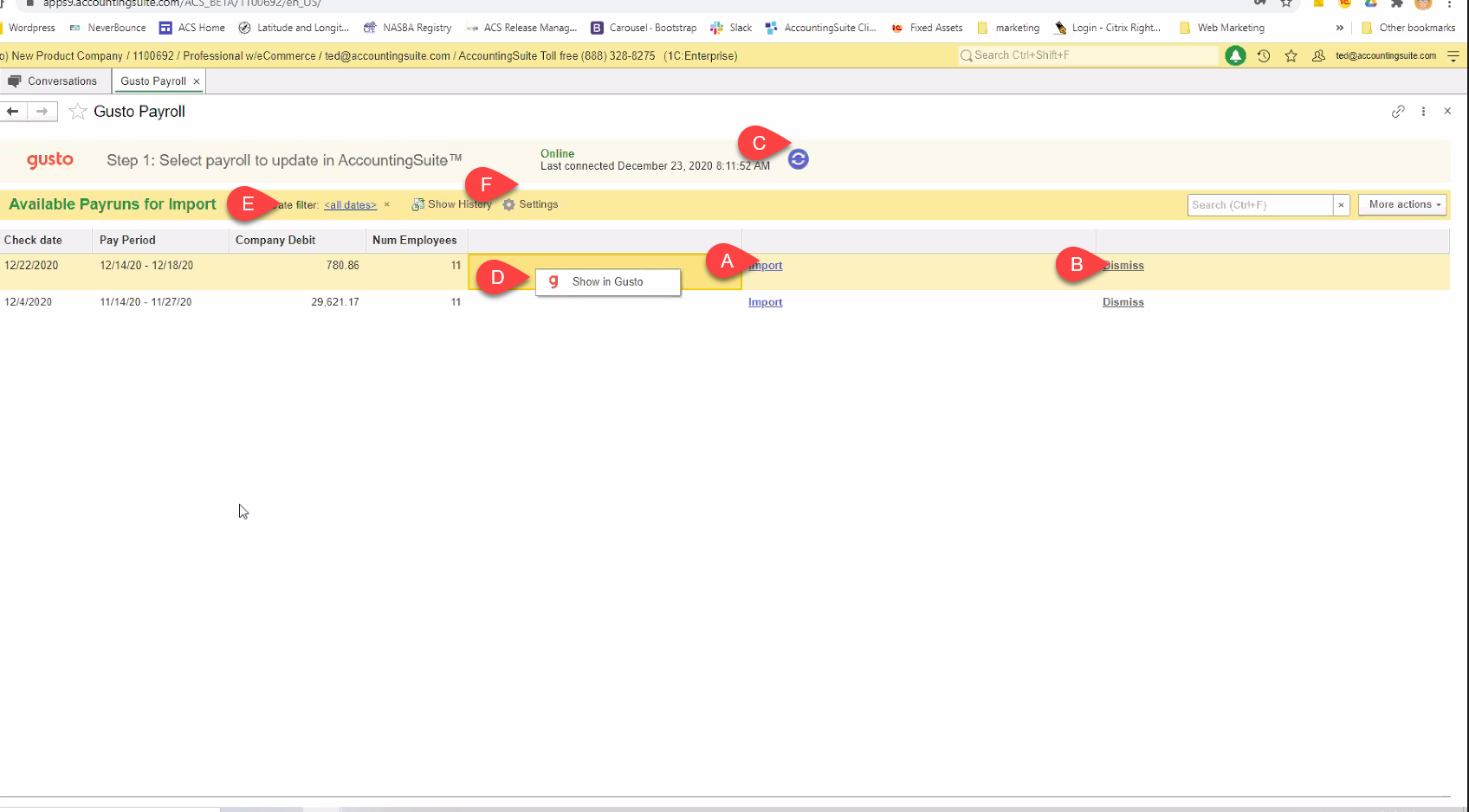
Task: Select the Gusto Payroll tab
Action: pos(153,81)
